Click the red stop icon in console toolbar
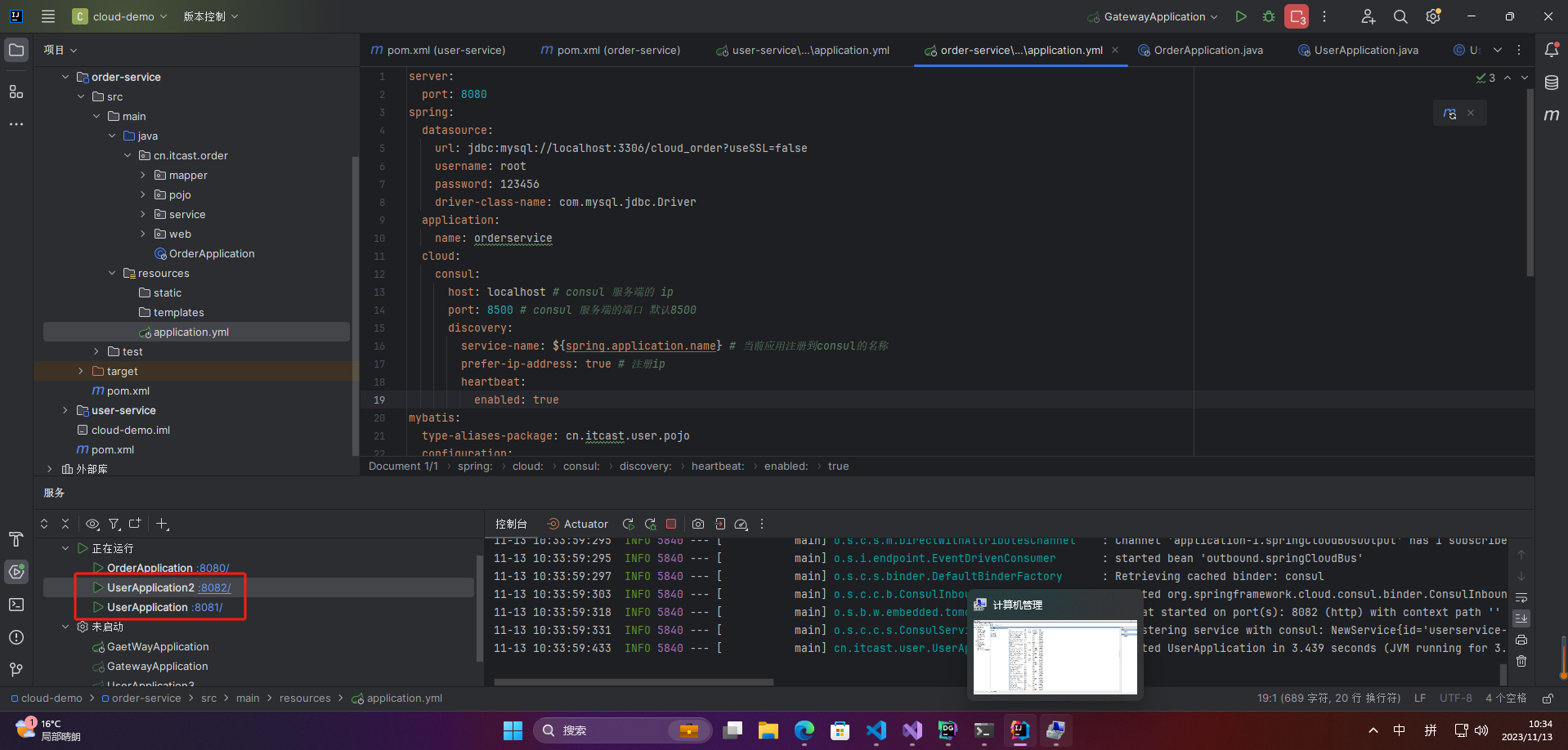The width and height of the screenshot is (1568, 750). click(671, 524)
